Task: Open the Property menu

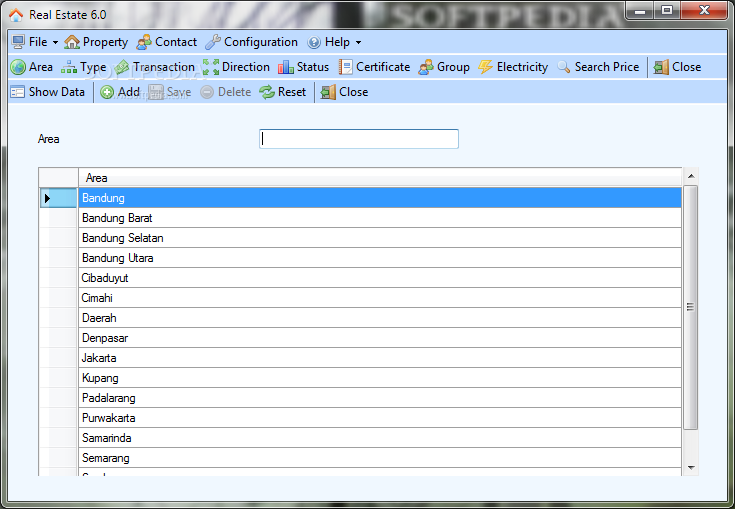Action: (105, 42)
